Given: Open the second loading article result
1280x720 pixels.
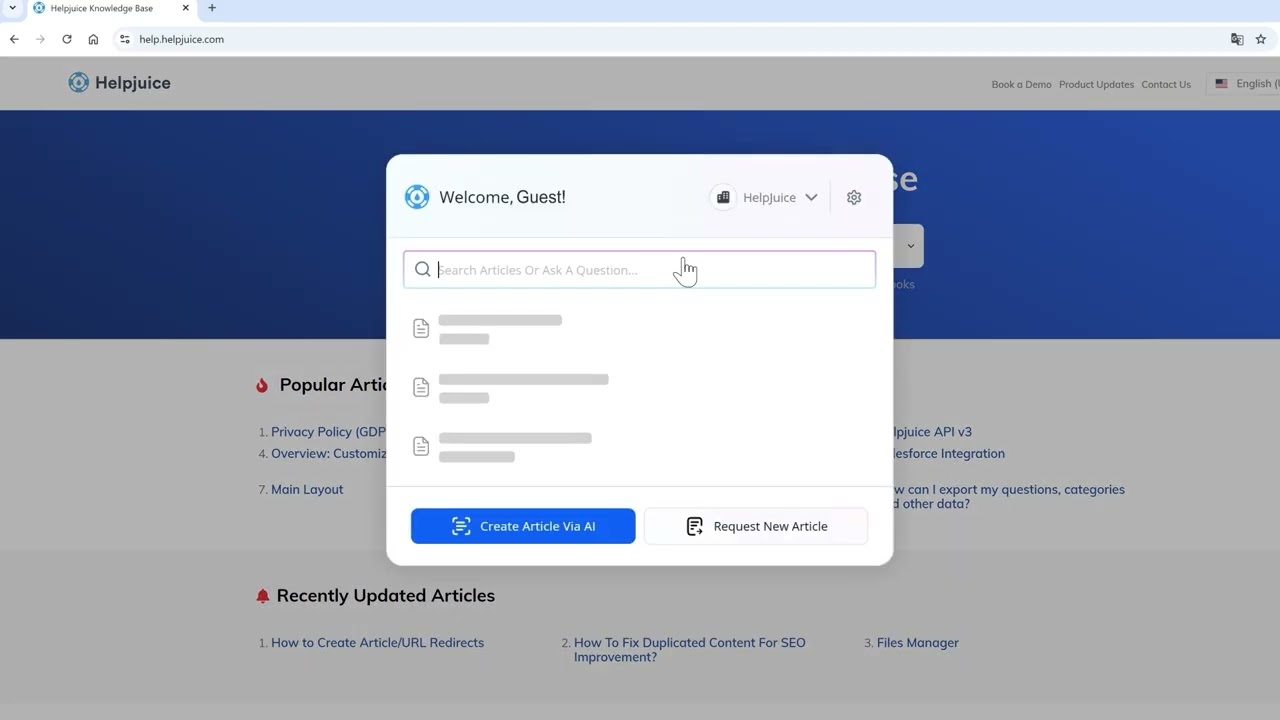Looking at the screenshot, I should click(639, 388).
